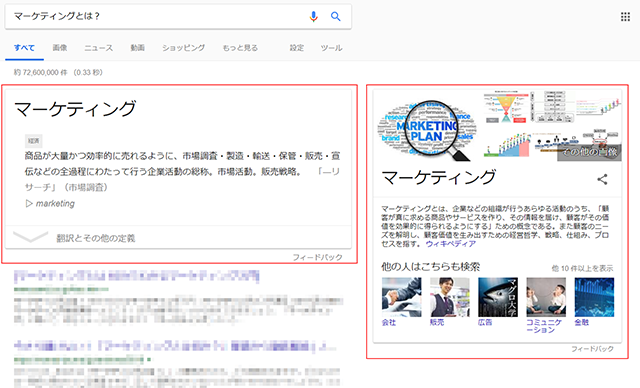Open the 広告 tuna image thumbnail
The image size is (640, 388).
[498, 297]
